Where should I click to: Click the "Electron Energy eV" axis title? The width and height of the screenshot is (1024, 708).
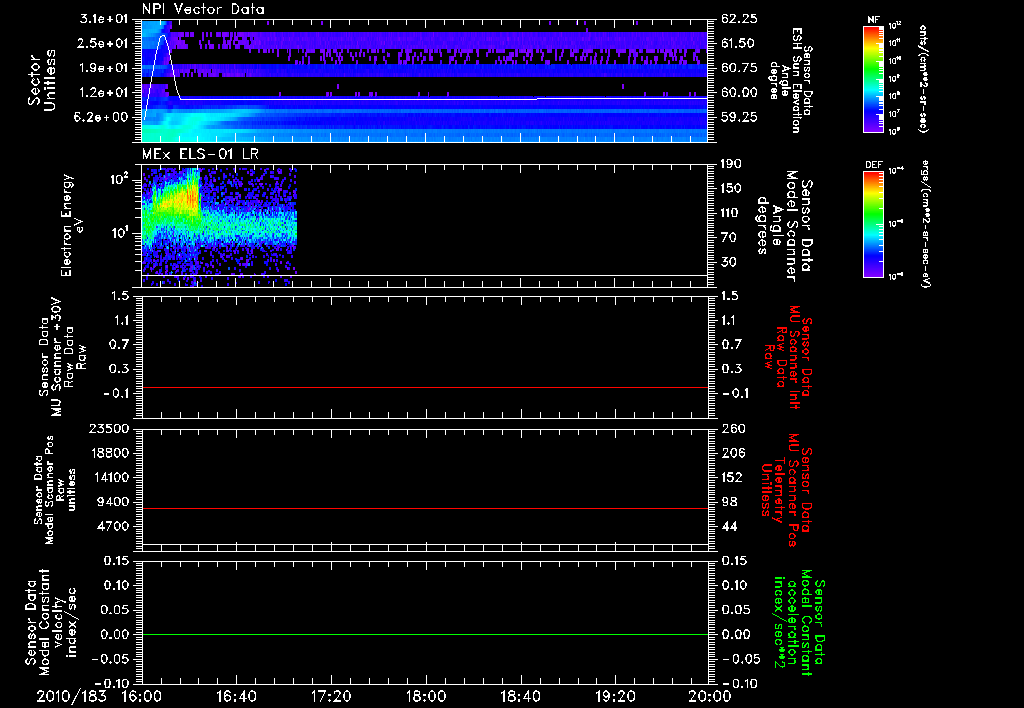point(72,225)
